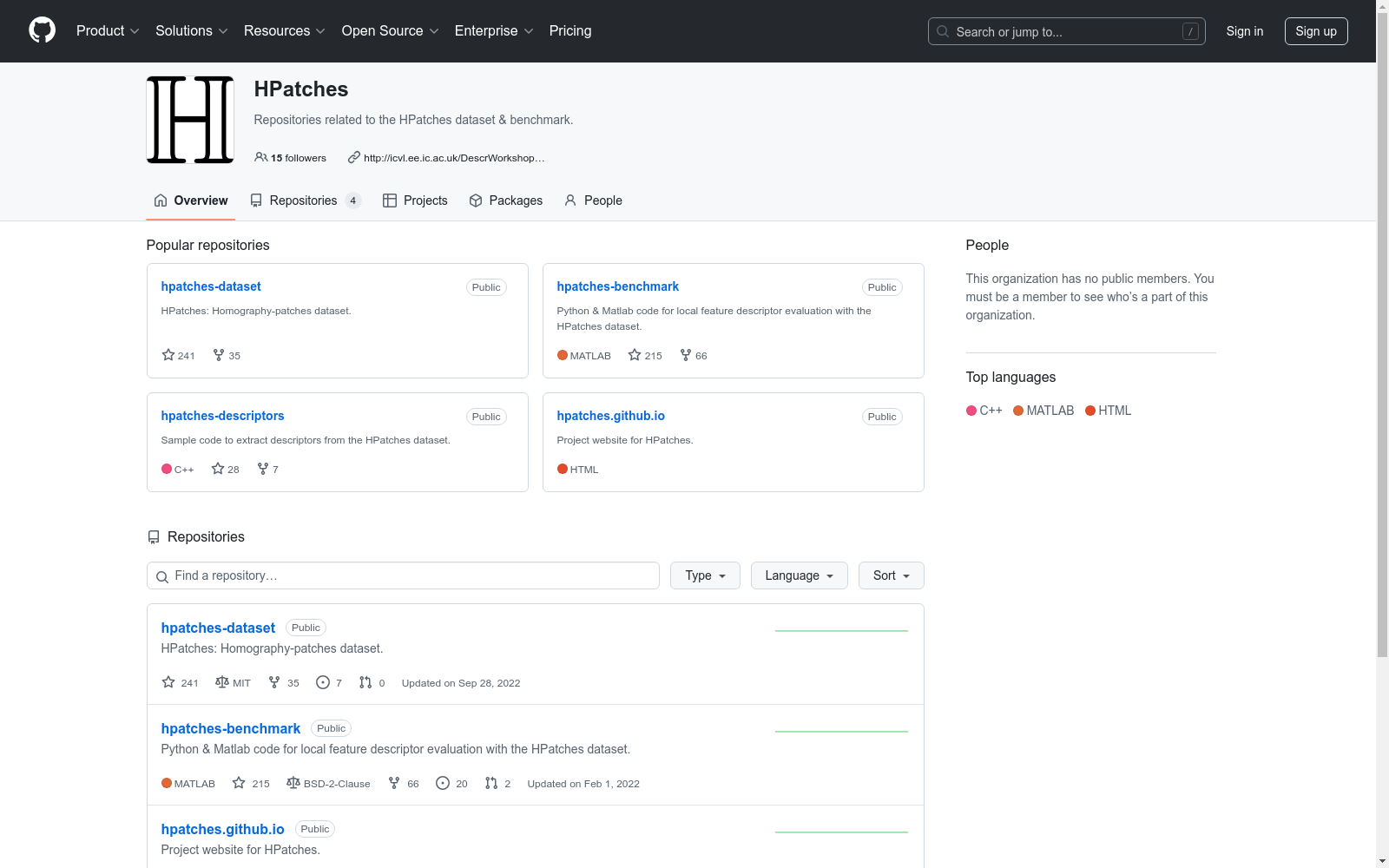The image size is (1389, 868).
Task: Open hpatches-dataset in Popular repositories
Action: 211,286
